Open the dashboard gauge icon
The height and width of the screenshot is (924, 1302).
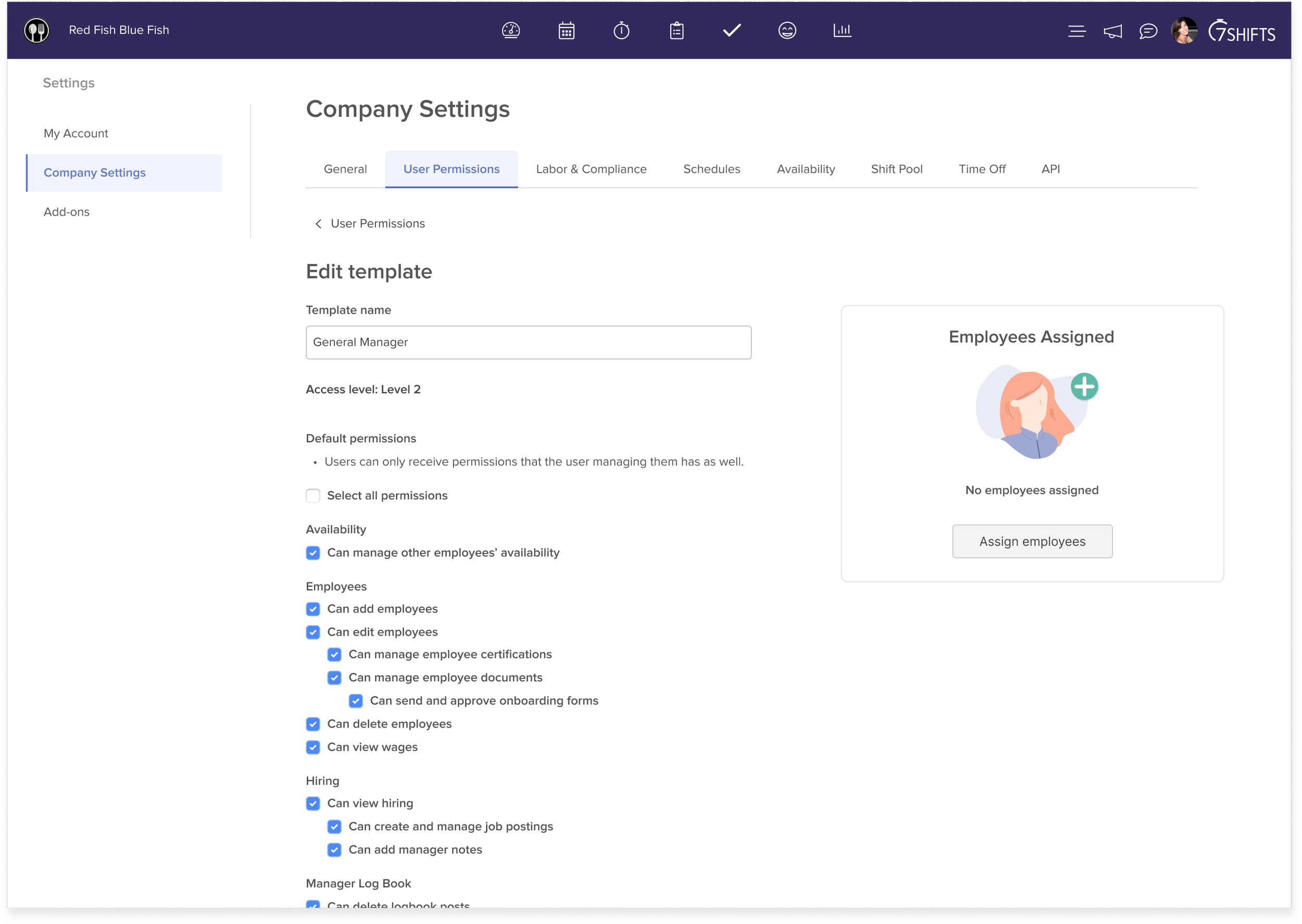(x=510, y=30)
